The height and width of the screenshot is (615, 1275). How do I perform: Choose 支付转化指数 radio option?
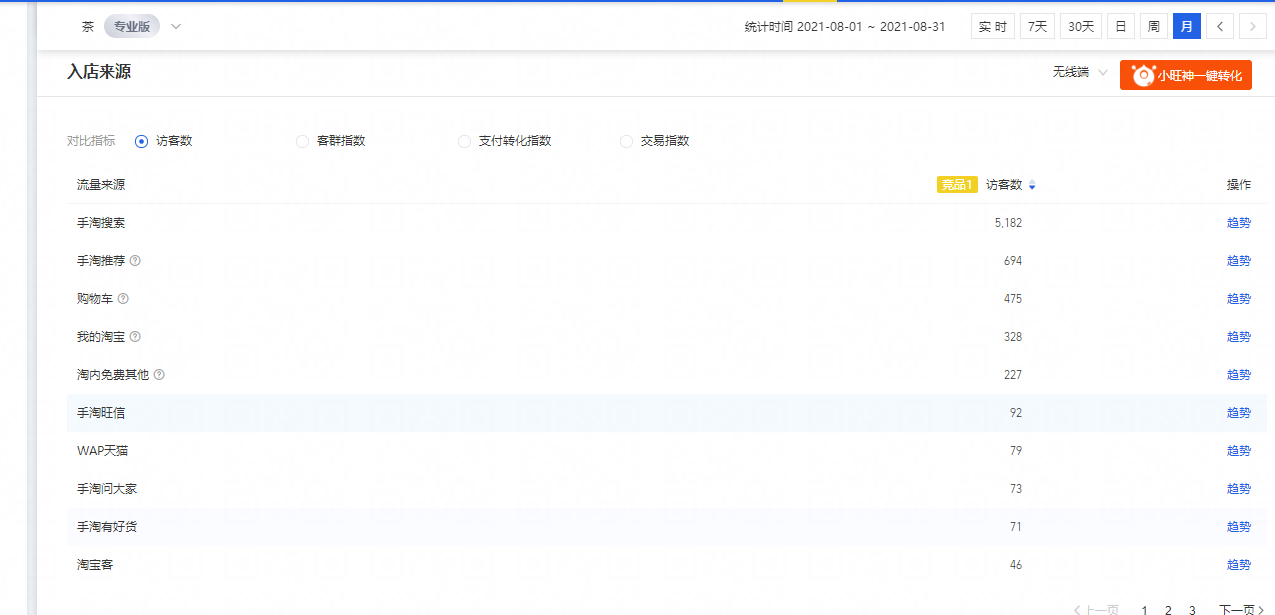[x=464, y=141]
